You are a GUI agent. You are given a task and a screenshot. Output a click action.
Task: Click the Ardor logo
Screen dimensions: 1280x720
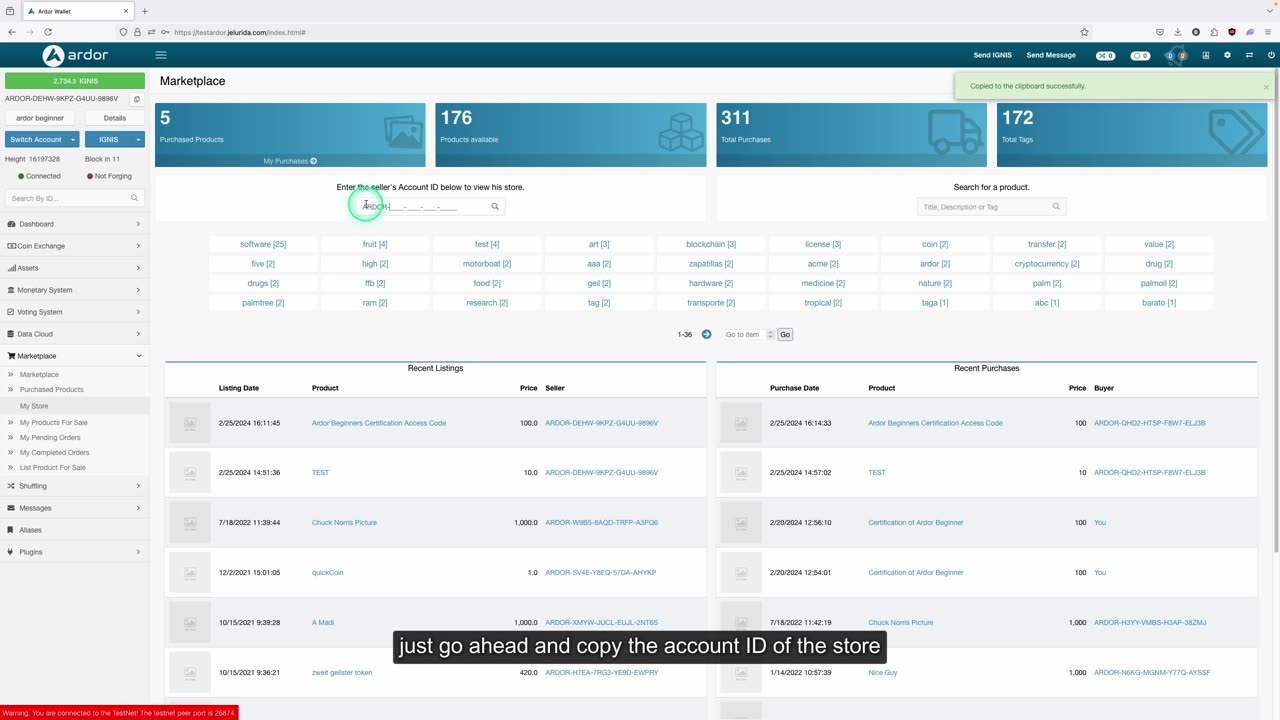pyautogui.click(x=75, y=55)
